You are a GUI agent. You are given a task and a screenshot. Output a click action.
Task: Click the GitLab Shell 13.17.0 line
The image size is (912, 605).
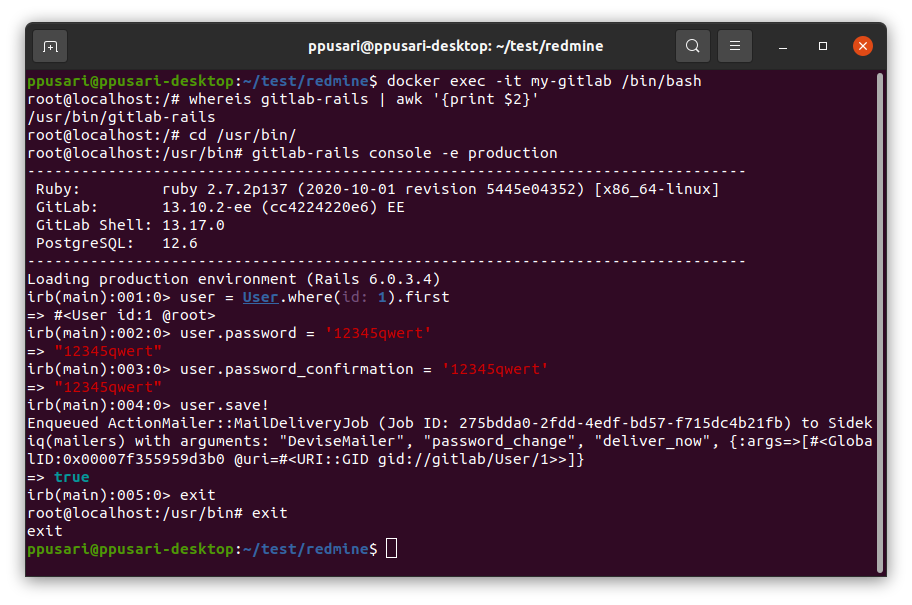point(130,225)
